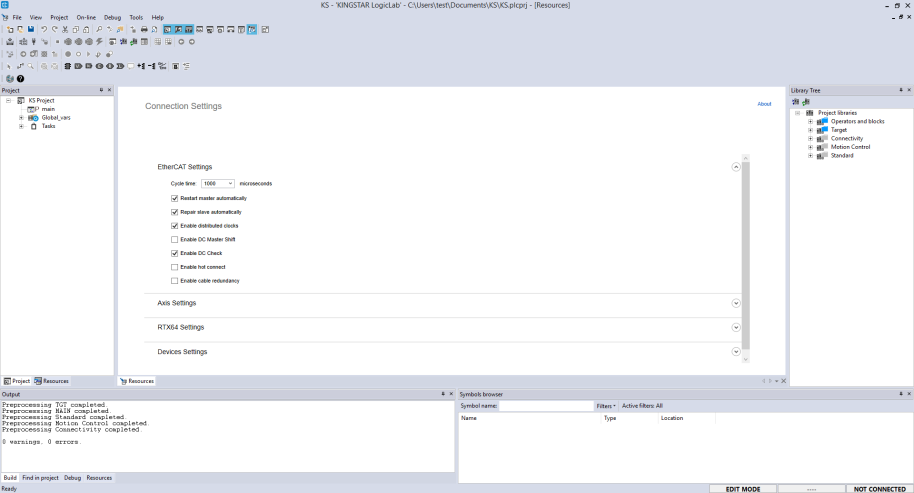Click the Cut scissors toolbar icon

pyautogui.click(x=65, y=30)
